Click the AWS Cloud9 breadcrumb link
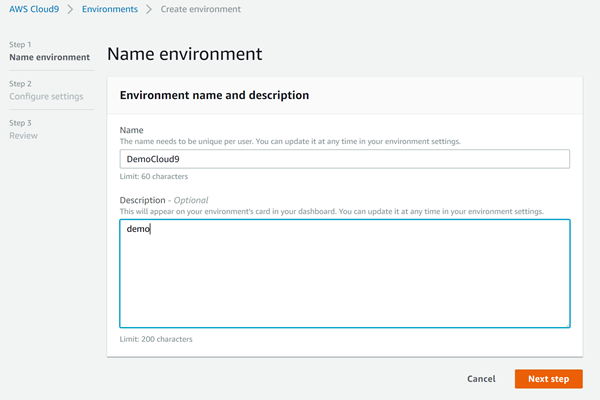Screen dimensions: 600x400 point(35,9)
